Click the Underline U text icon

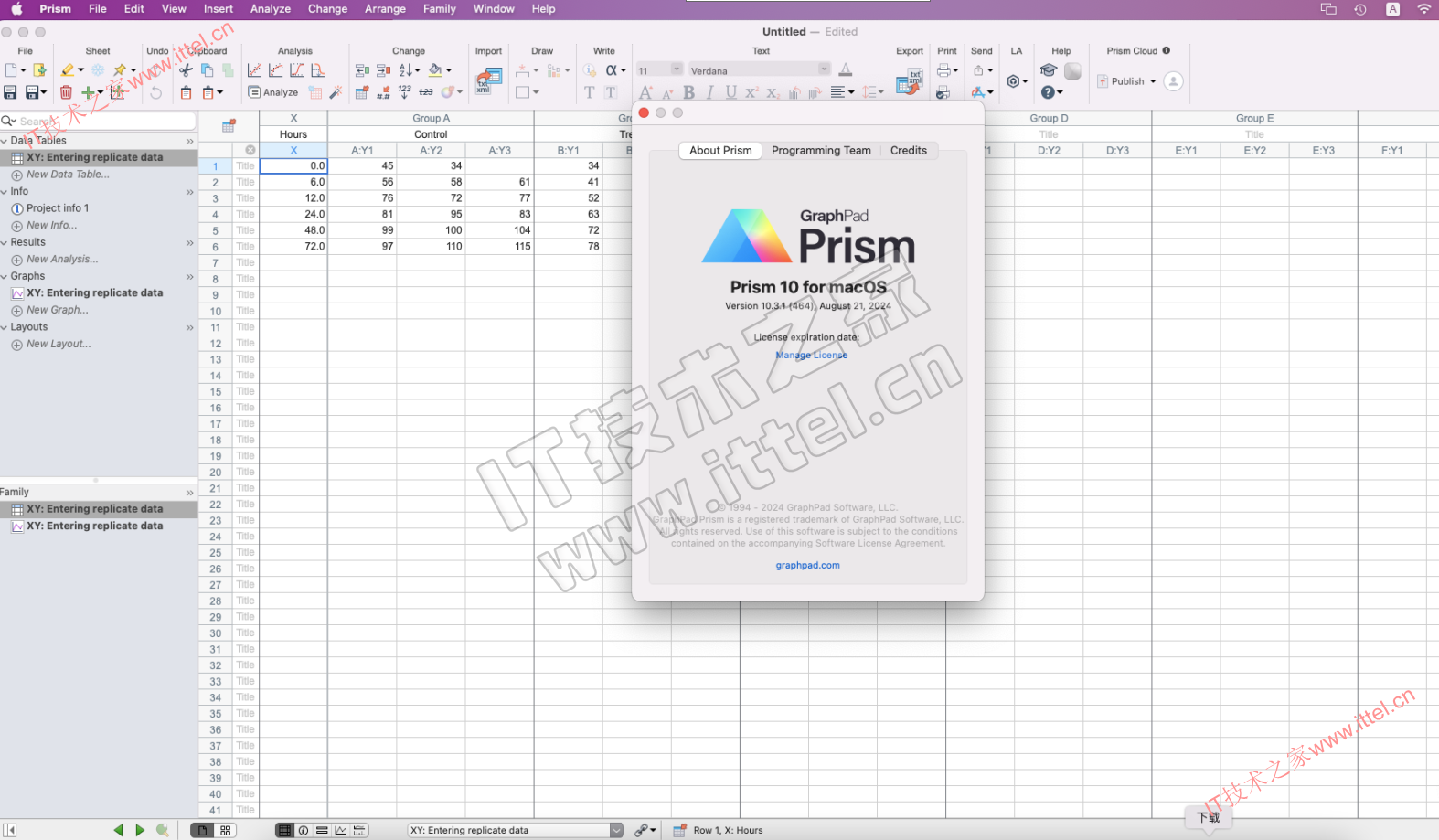coord(730,92)
